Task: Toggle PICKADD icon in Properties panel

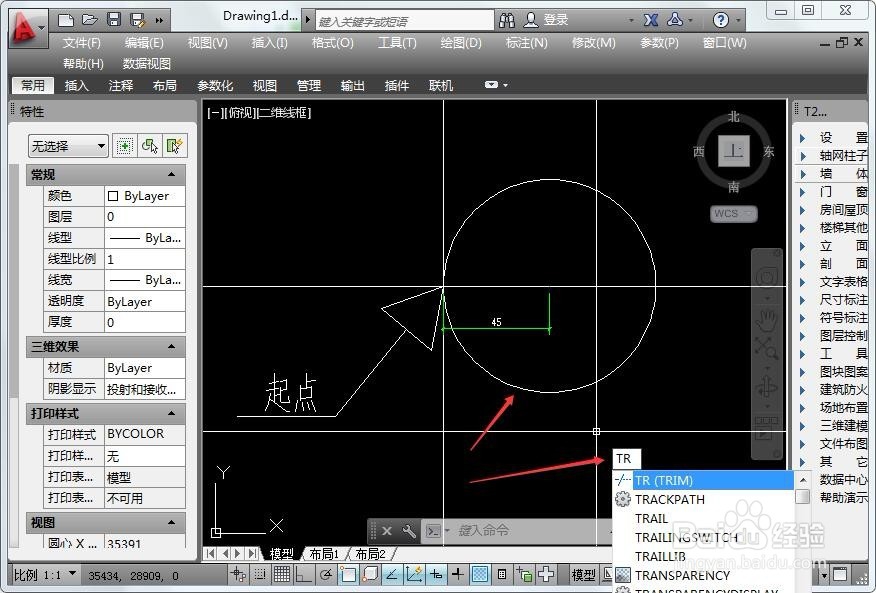Action: coord(125,146)
